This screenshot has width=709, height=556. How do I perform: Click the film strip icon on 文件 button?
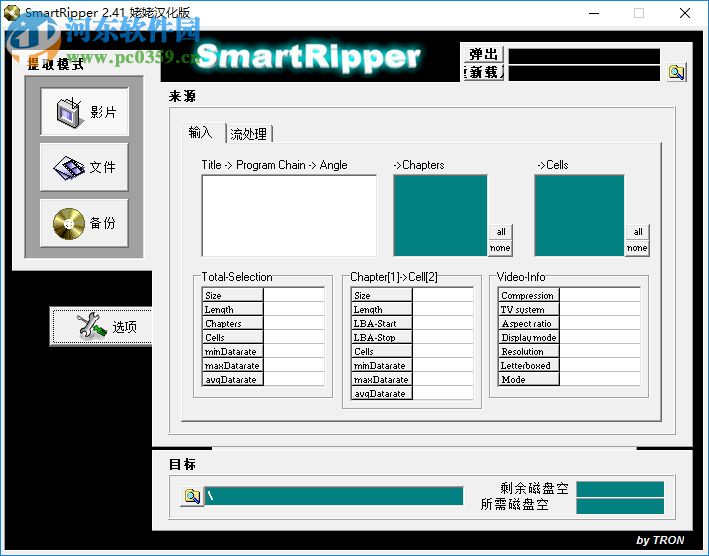coord(69,167)
